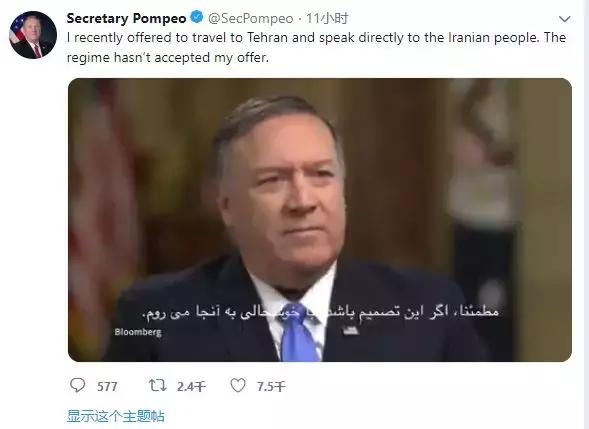Click the Persian subtitle in video
Screen dimensions: 589x429
(x=320, y=312)
